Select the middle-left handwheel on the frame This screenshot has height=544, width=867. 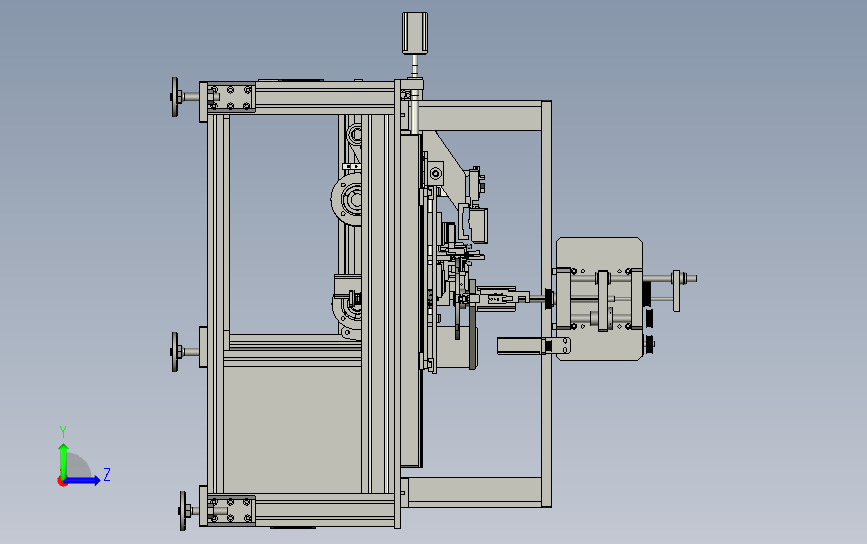[x=175, y=352]
